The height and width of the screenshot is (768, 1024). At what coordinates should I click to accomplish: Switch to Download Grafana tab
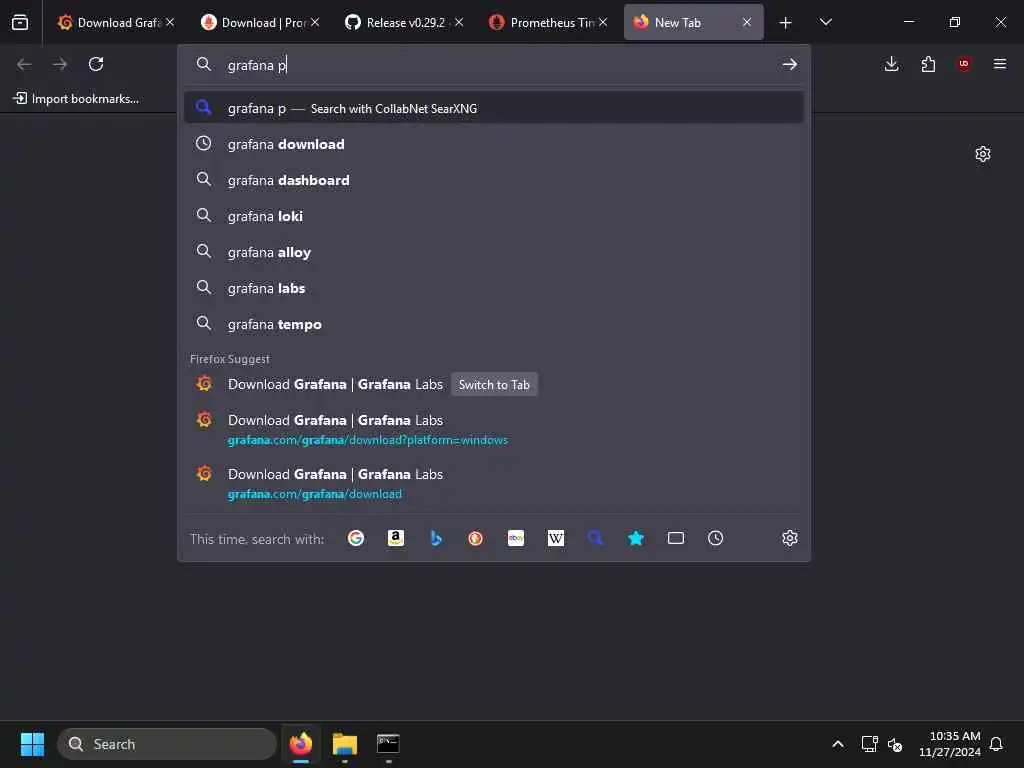click(x=116, y=22)
